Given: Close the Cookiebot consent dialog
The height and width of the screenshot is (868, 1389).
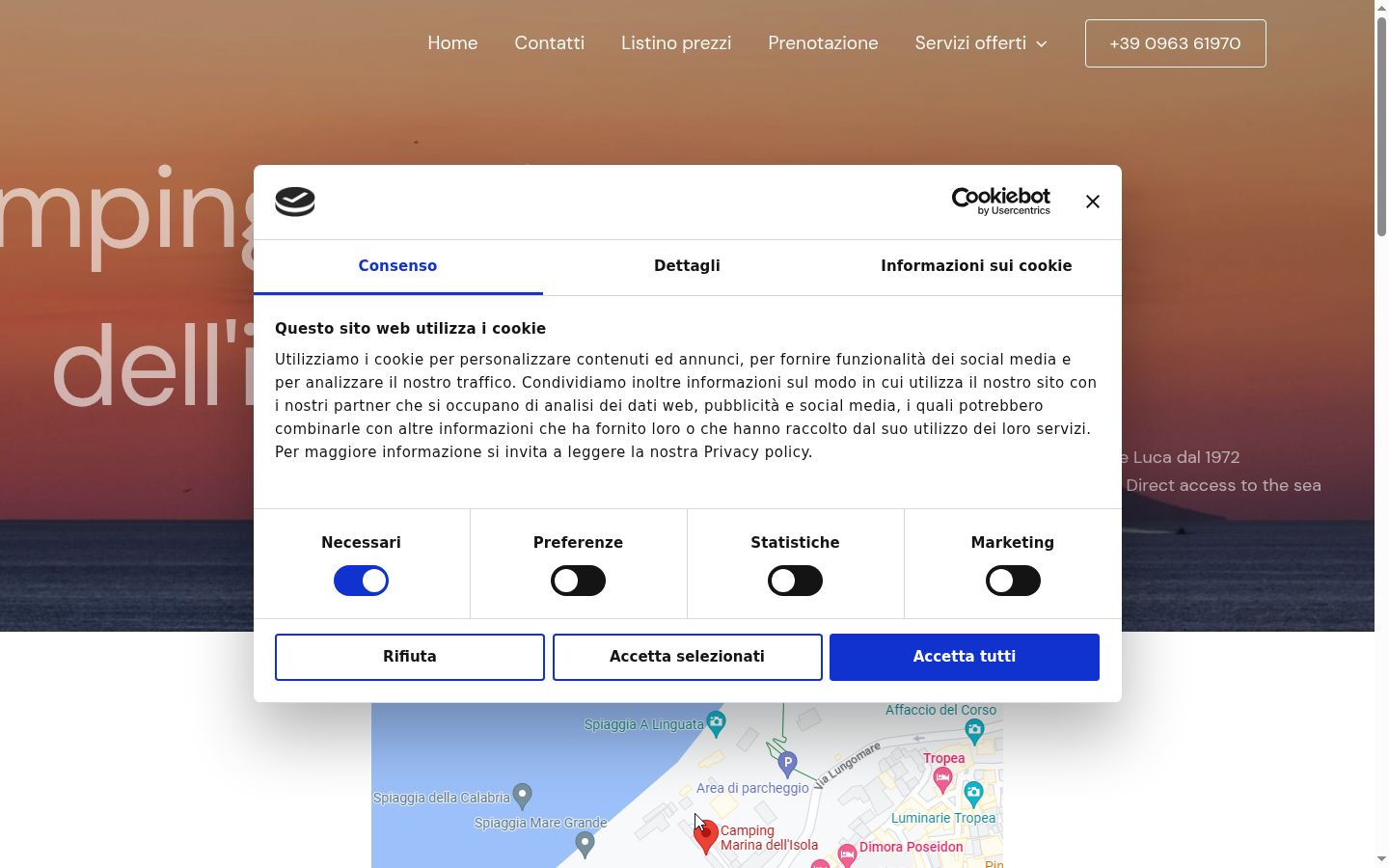Looking at the screenshot, I should tap(1092, 202).
